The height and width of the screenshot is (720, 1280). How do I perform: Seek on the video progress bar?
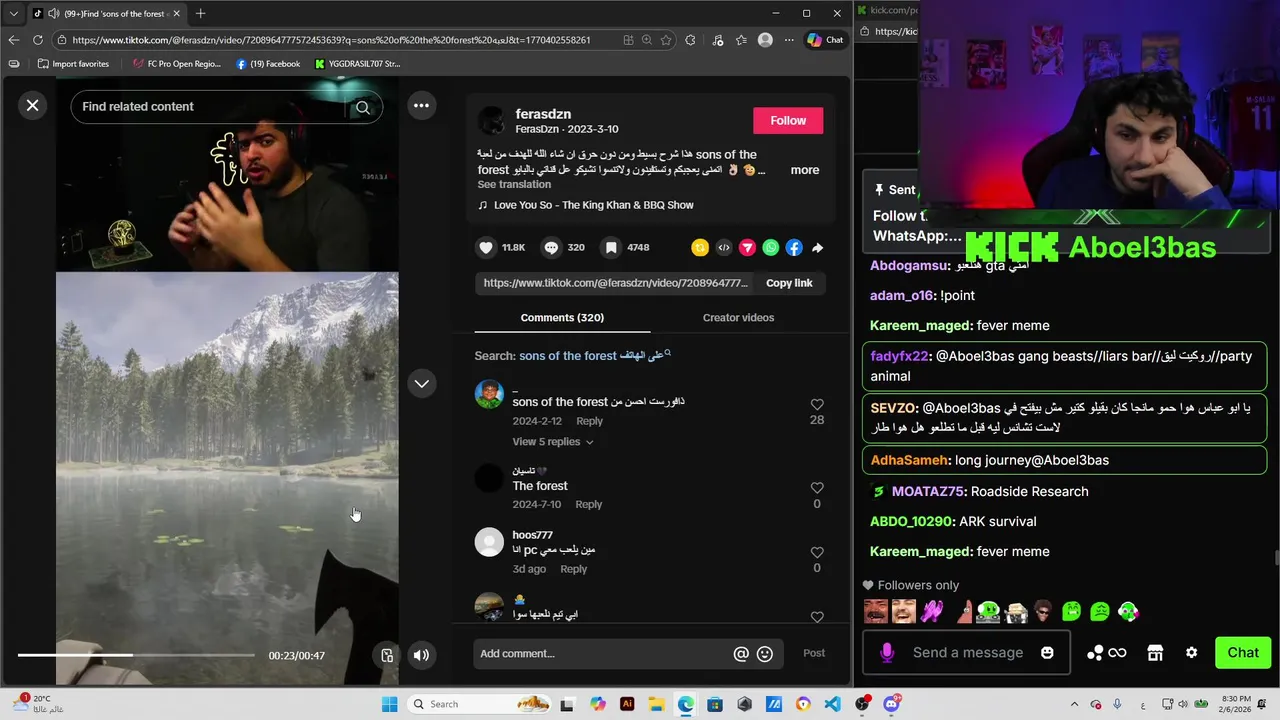136,655
